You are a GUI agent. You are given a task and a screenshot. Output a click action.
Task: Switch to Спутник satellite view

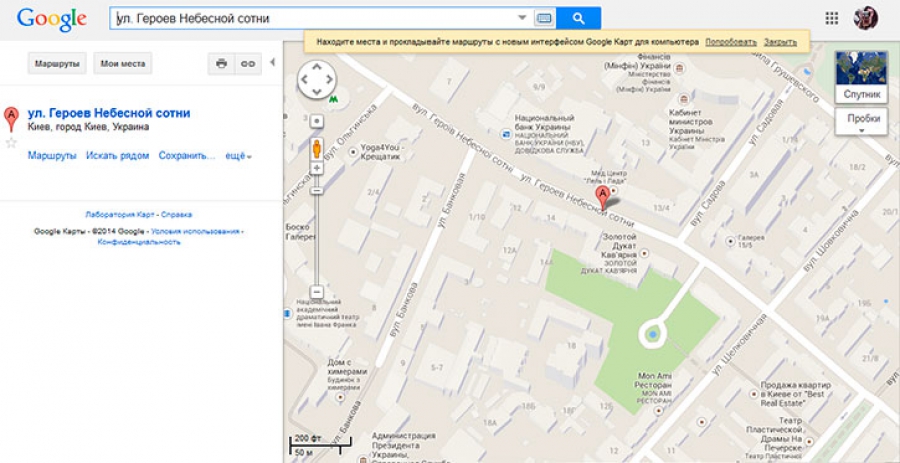click(x=862, y=77)
